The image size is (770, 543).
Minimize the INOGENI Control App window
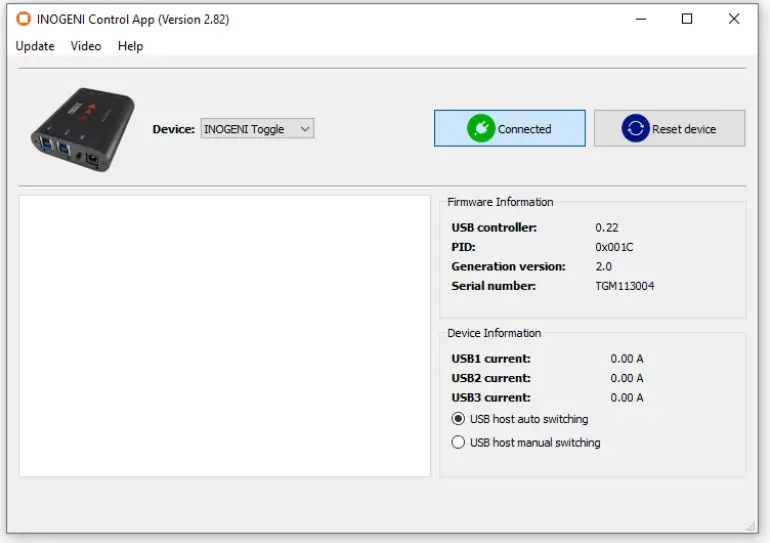641,19
